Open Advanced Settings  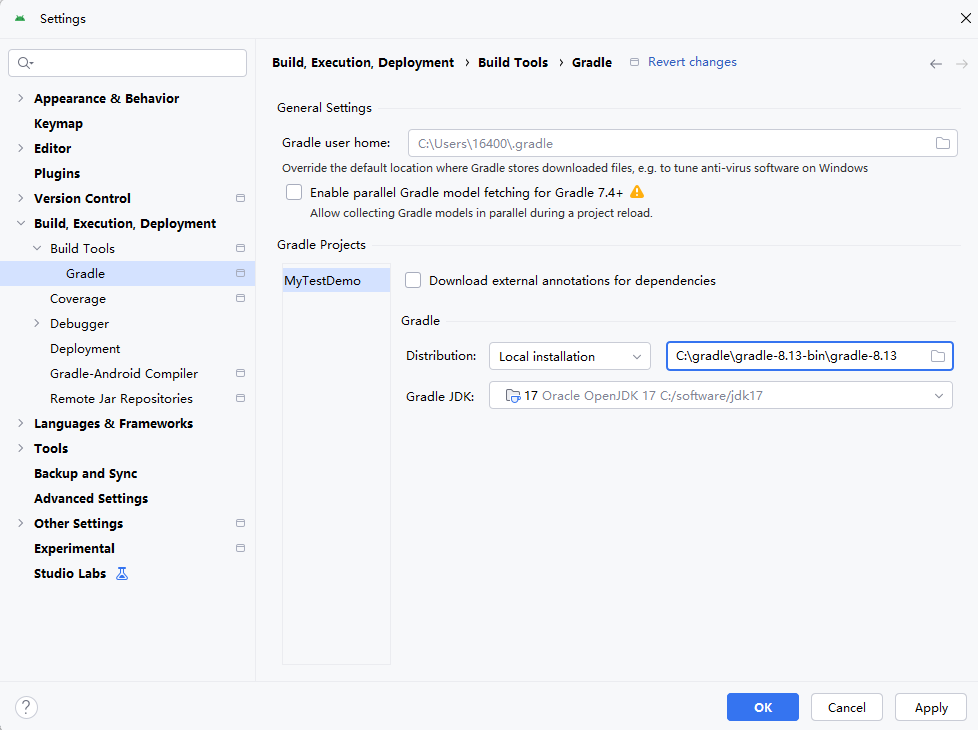(x=91, y=499)
